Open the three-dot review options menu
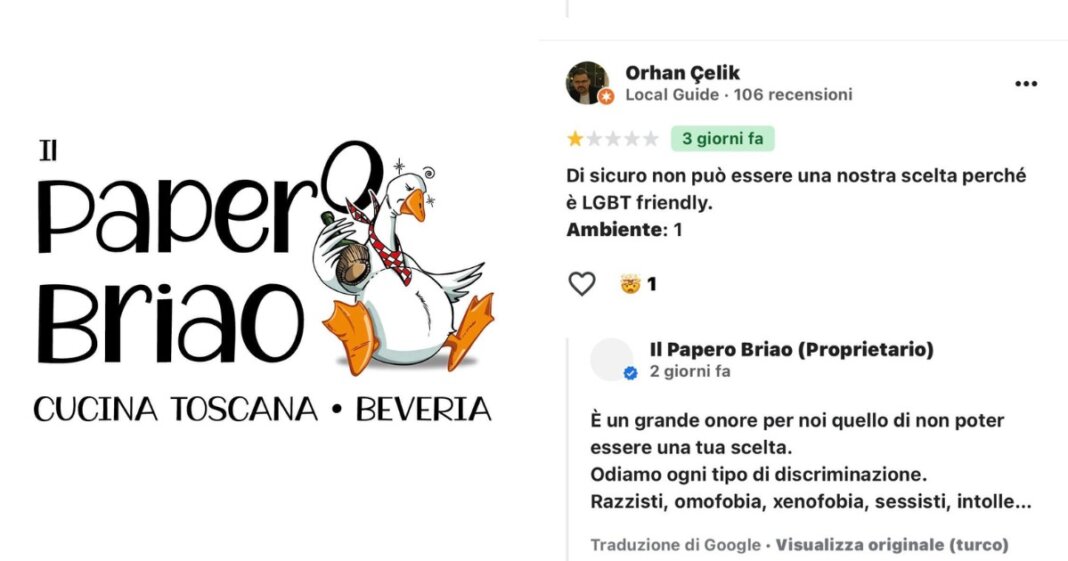Screen dimensions: 1068x561 [1026, 84]
